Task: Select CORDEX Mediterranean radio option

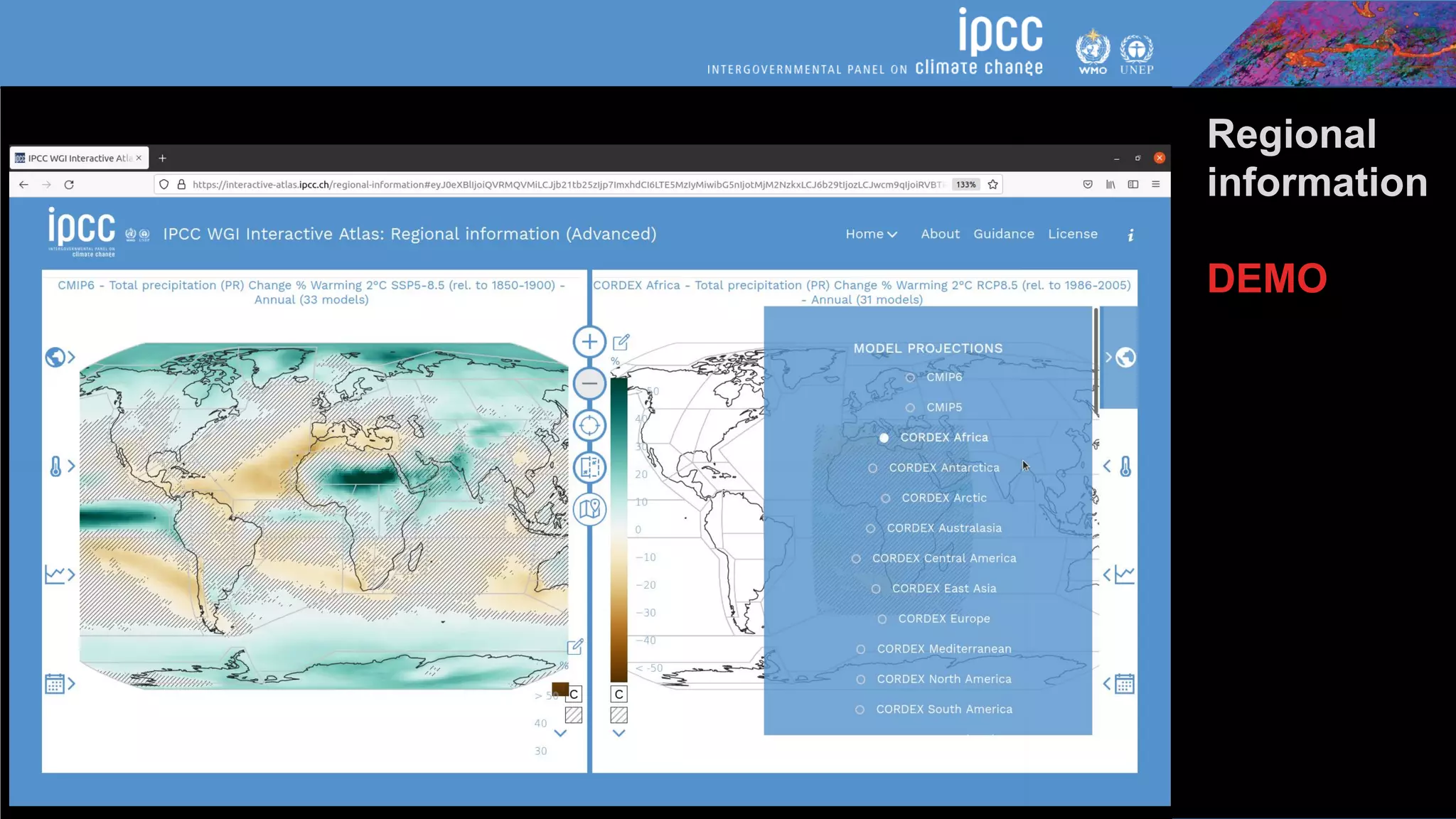Action: coord(933,649)
